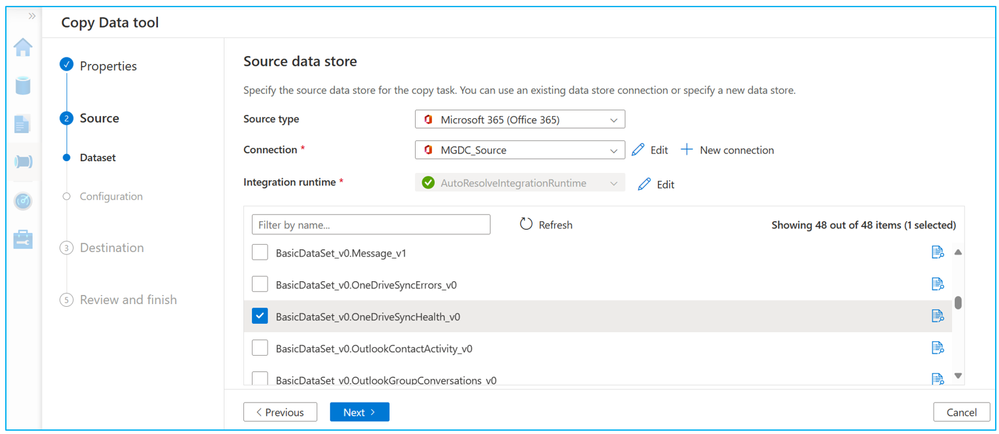Go to the Properties wizard step
The image size is (999, 434).
[108, 66]
